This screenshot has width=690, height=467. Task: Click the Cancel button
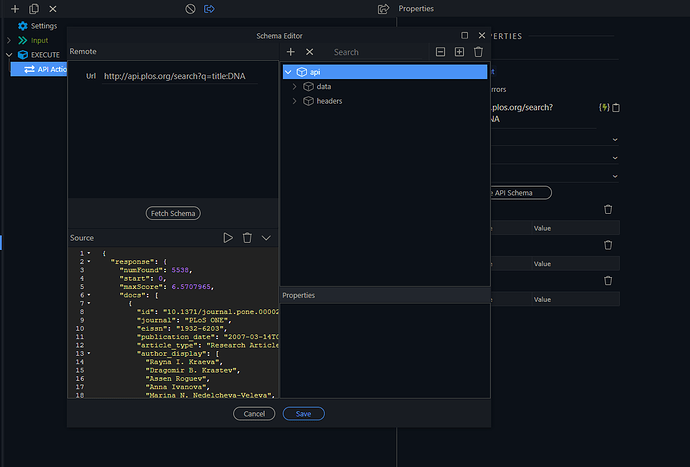pos(254,414)
